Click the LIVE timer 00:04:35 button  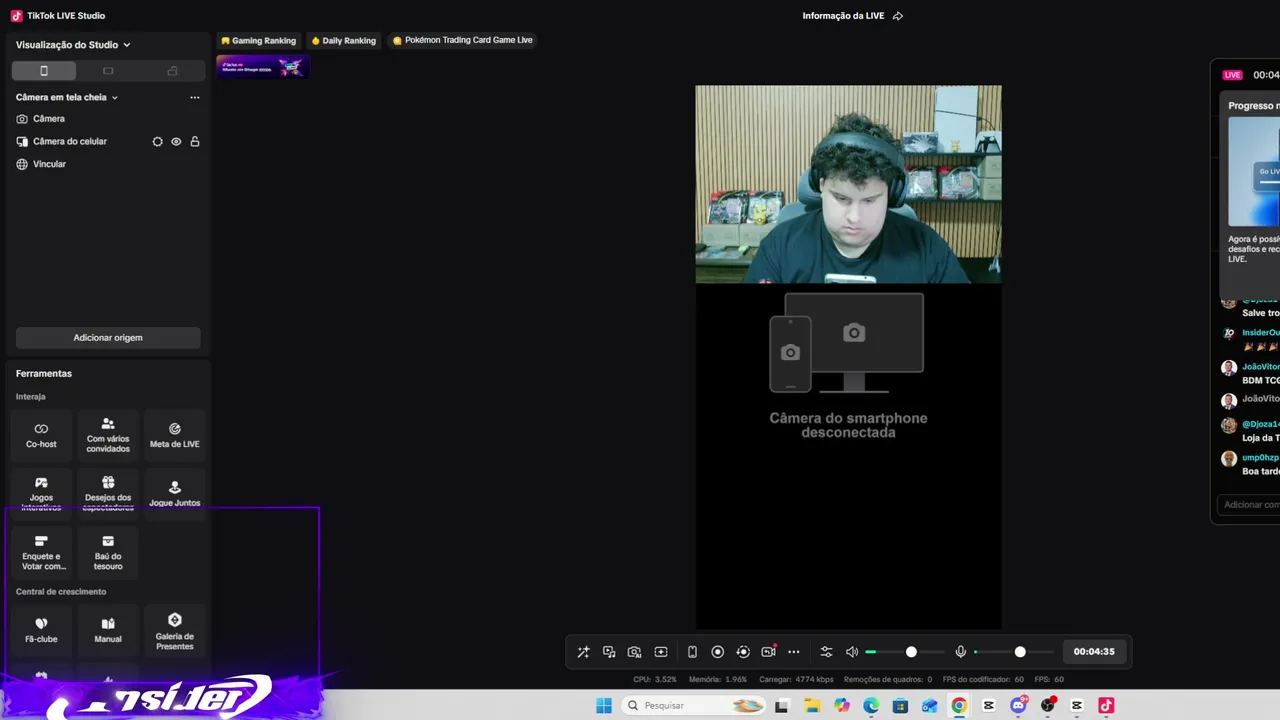(x=1094, y=652)
